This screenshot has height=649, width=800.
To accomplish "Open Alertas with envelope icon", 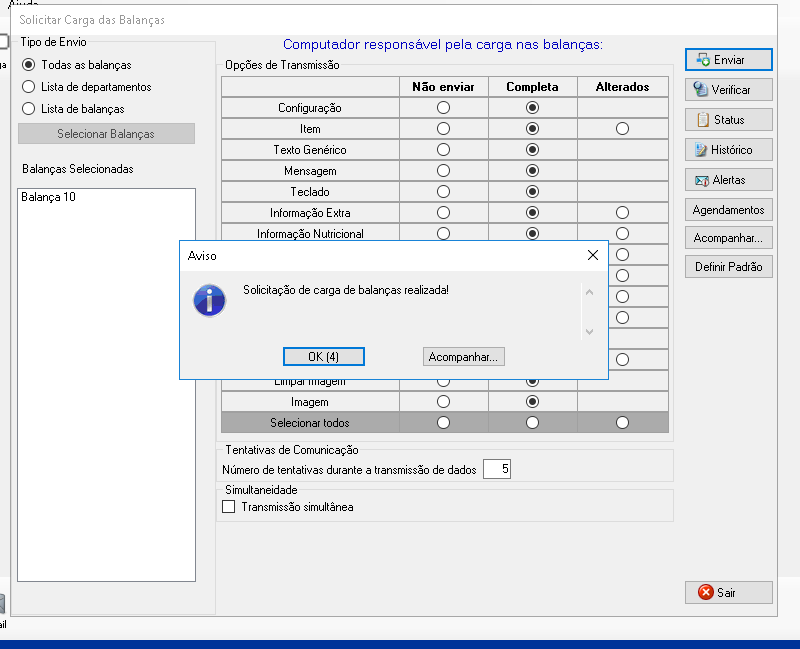I will click(x=703, y=180).
